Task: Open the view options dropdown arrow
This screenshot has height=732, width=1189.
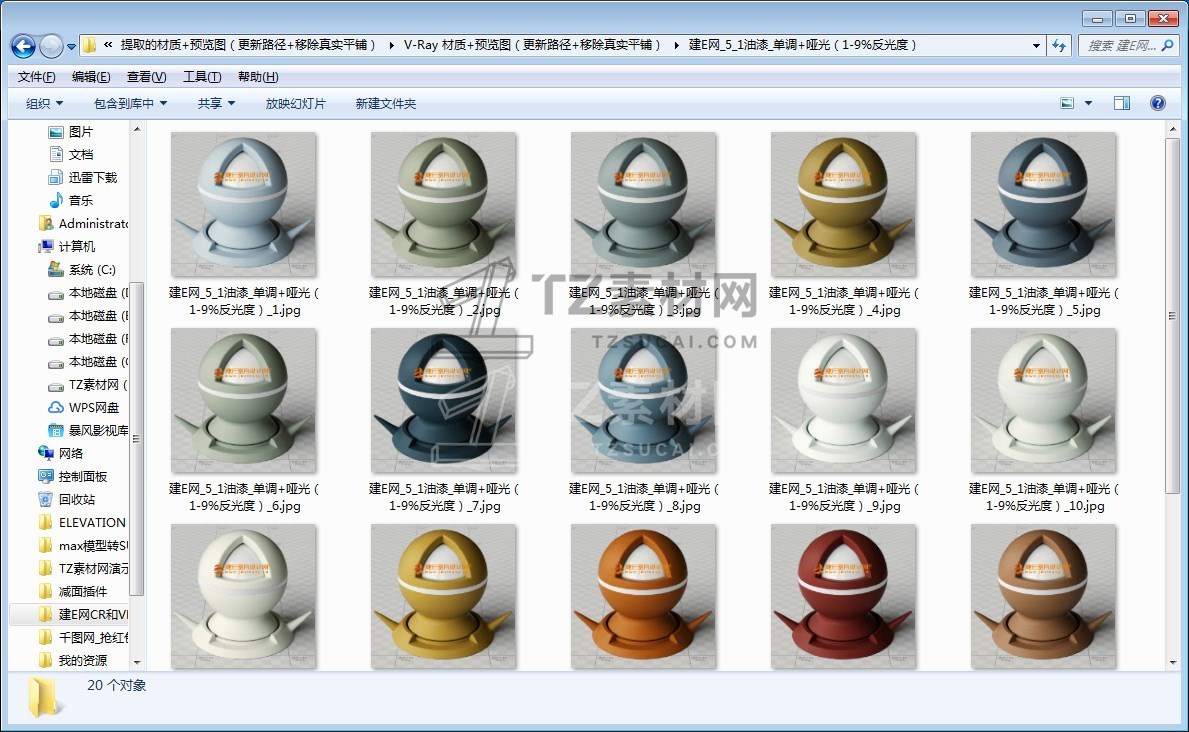Action: pyautogui.click(x=1089, y=103)
